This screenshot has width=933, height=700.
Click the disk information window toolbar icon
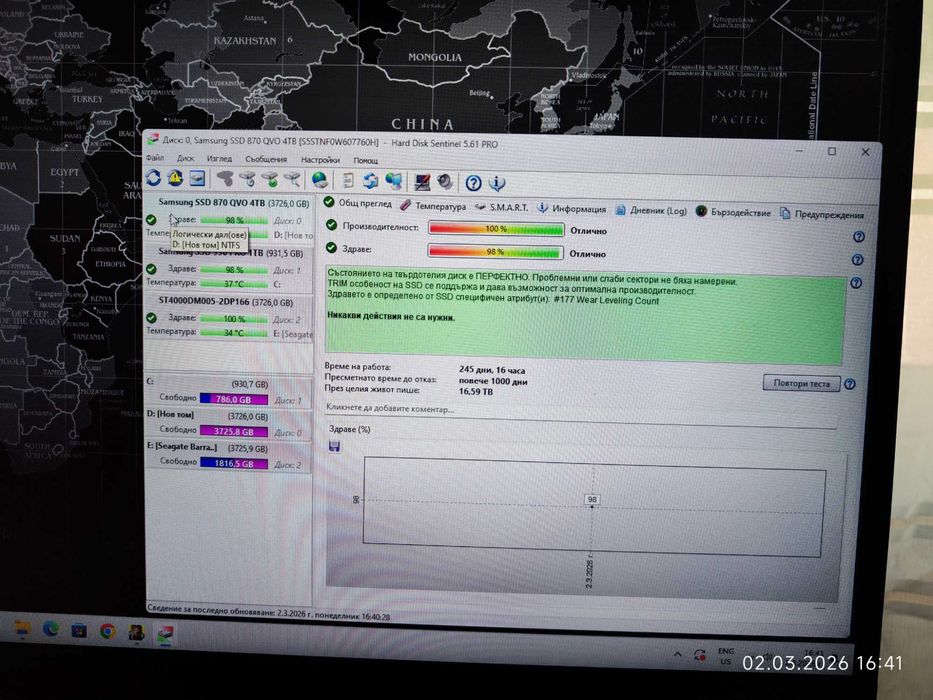tap(197, 178)
